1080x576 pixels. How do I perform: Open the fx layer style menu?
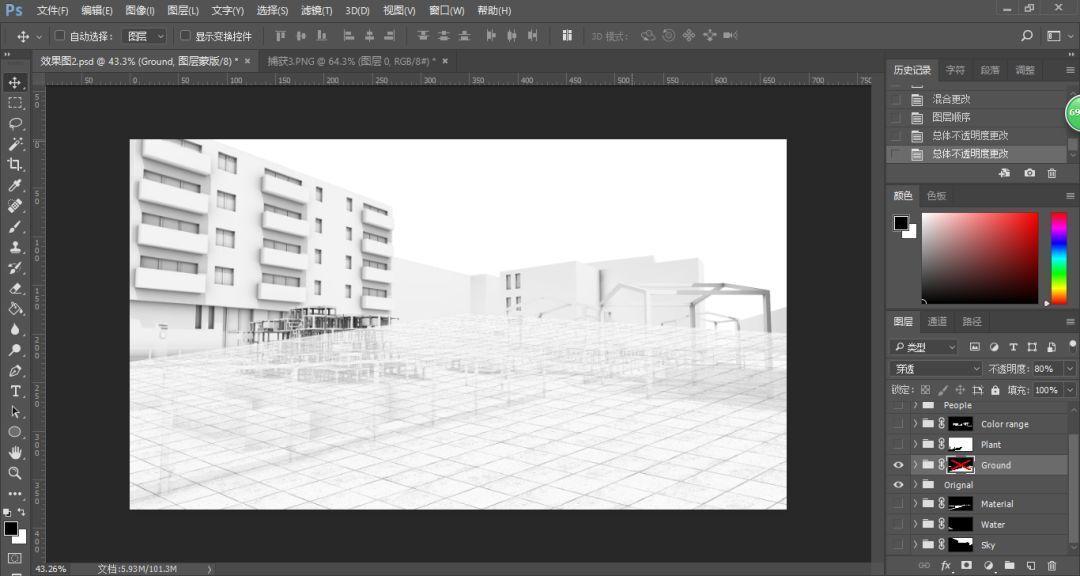click(946, 566)
